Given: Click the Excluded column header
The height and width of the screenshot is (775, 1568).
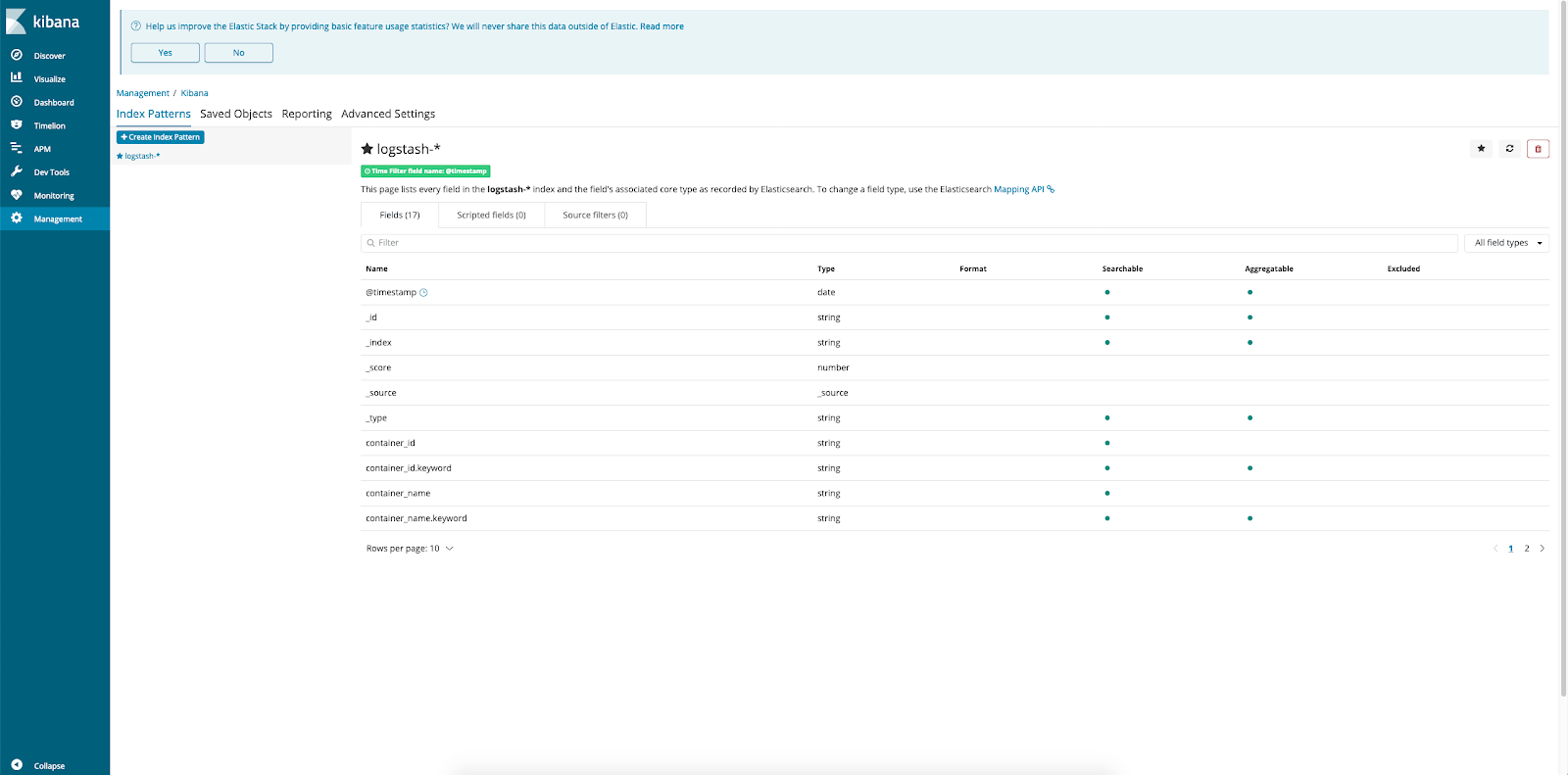Looking at the screenshot, I should (1403, 268).
